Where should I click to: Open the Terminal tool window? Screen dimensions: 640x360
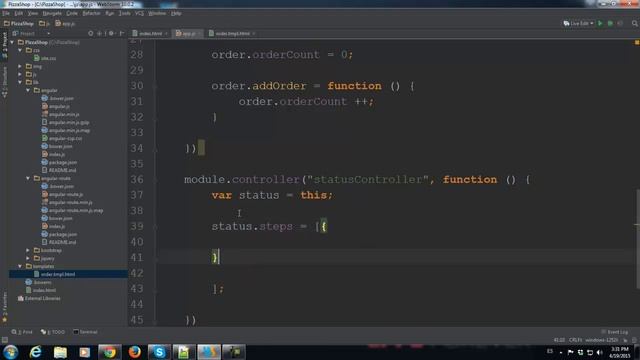[85, 332]
